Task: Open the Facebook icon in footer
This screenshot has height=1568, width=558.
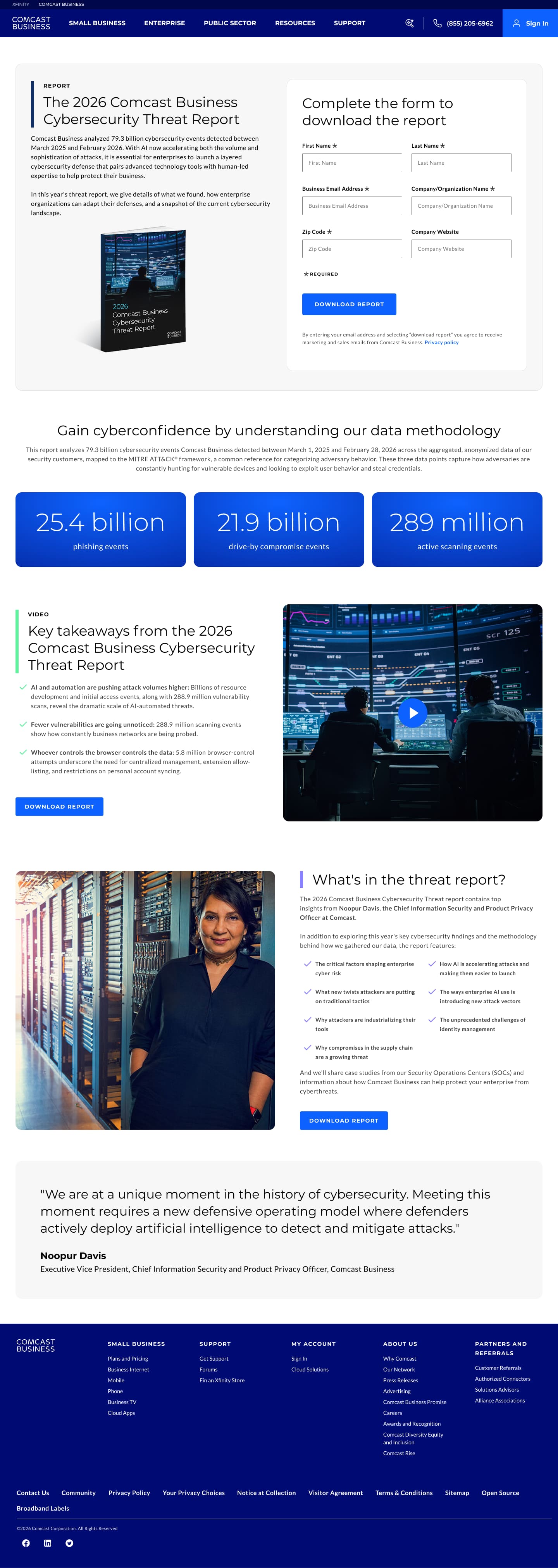Action: [x=26, y=1542]
